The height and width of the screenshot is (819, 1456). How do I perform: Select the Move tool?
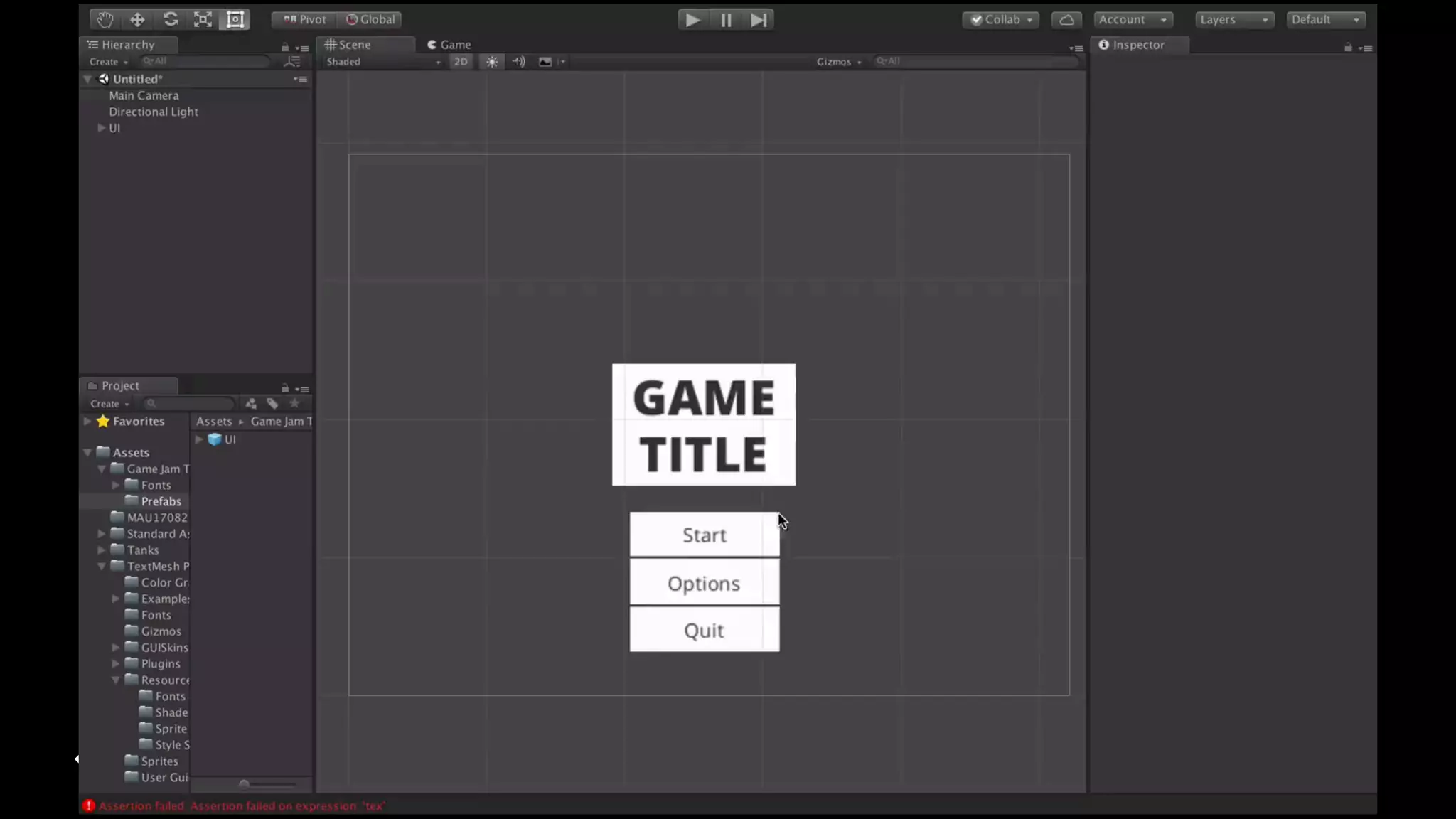137,19
